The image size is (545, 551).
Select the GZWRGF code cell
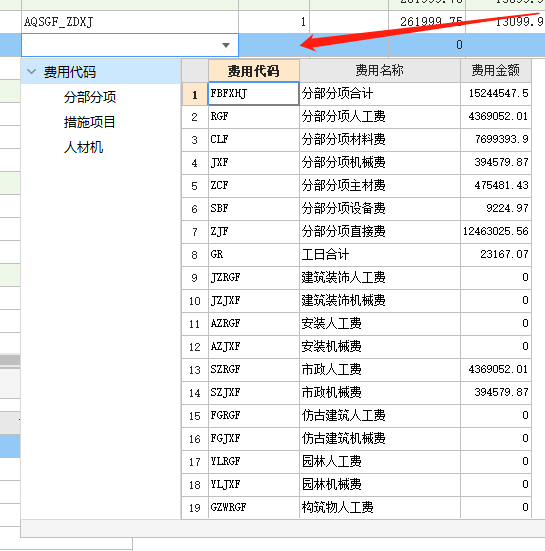click(x=254, y=507)
